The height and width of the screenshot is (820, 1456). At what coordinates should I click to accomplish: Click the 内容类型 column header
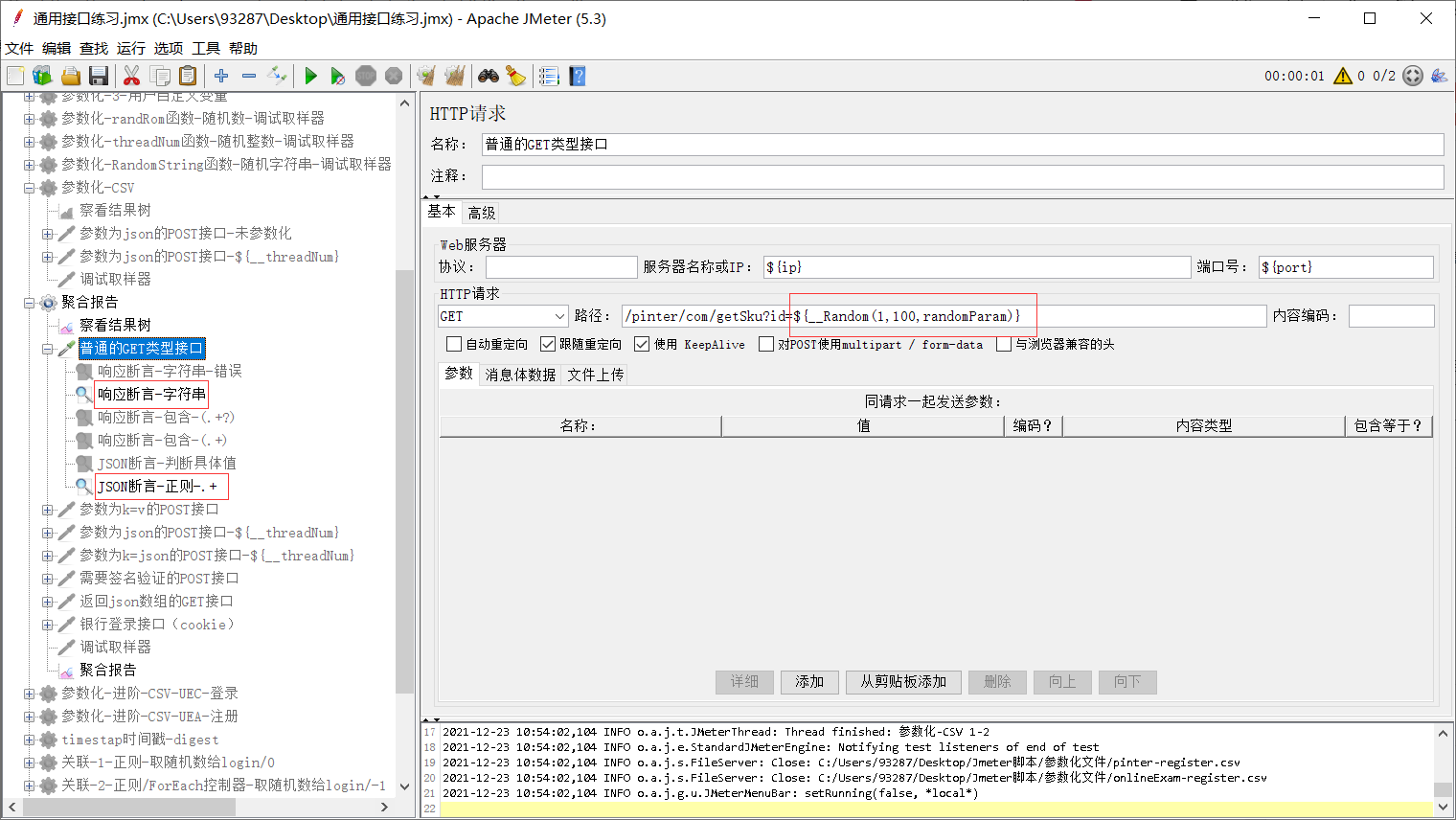point(1204,426)
